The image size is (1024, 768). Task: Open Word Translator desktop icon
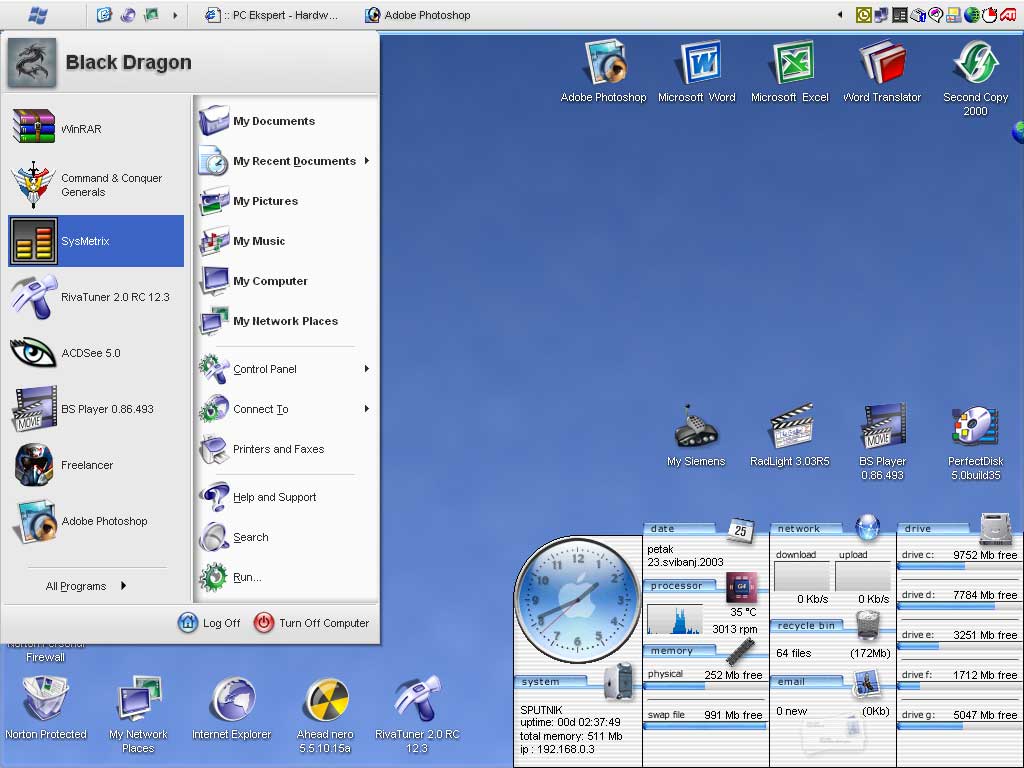pyautogui.click(x=881, y=64)
